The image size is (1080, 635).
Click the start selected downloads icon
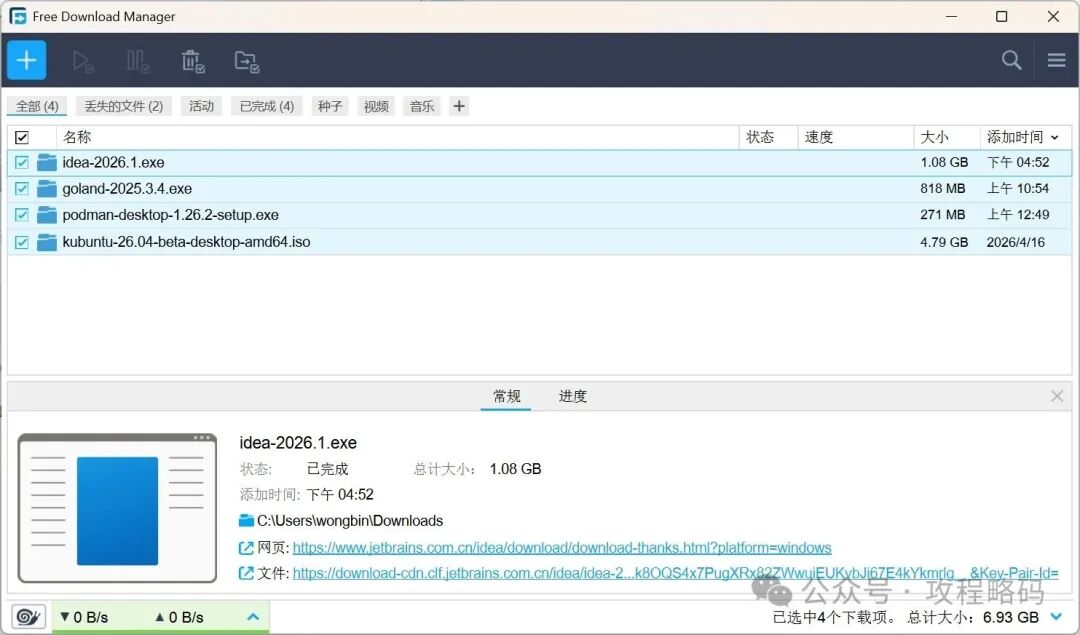(83, 61)
